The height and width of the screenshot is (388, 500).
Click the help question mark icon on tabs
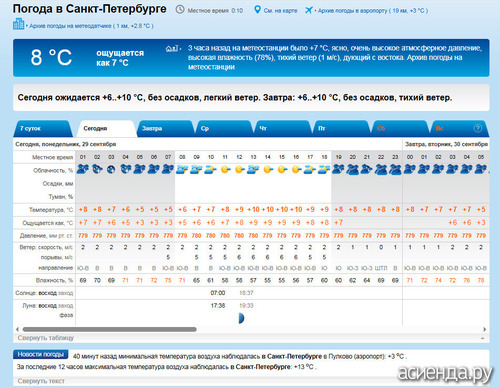tap(478, 128)
